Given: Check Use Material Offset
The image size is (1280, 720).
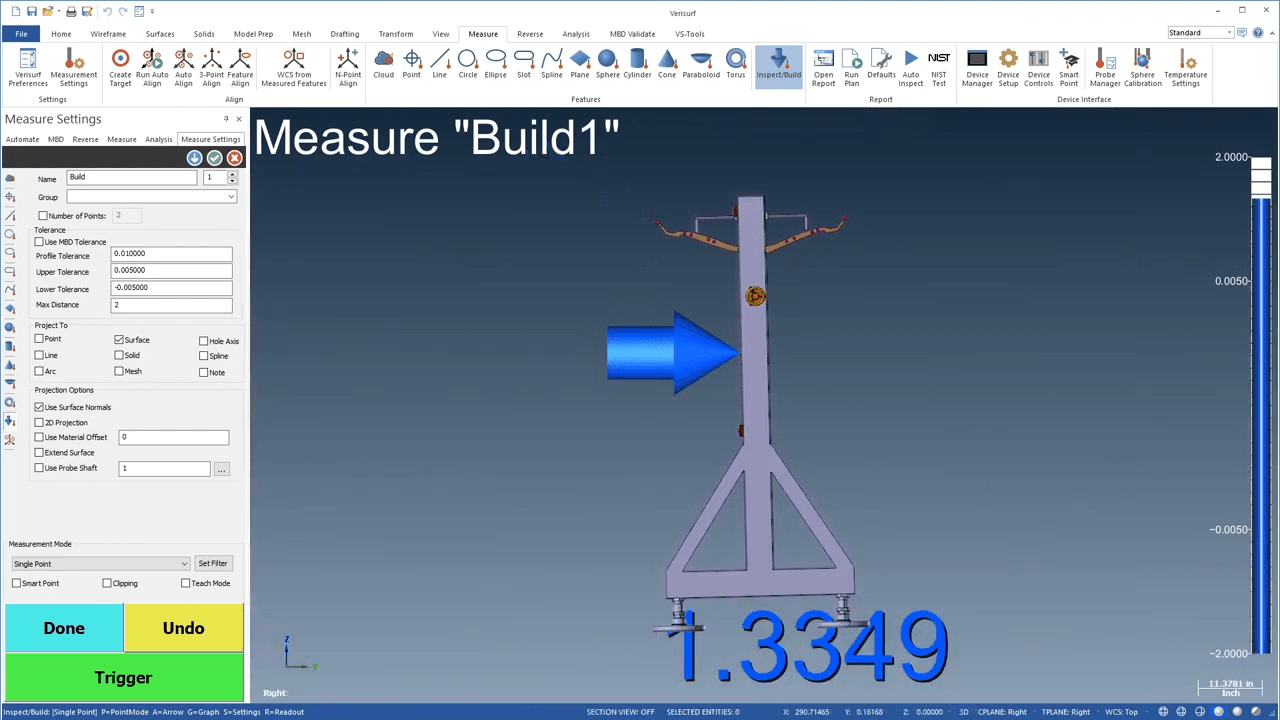Looking at the screenshot, I should (39, 438).
